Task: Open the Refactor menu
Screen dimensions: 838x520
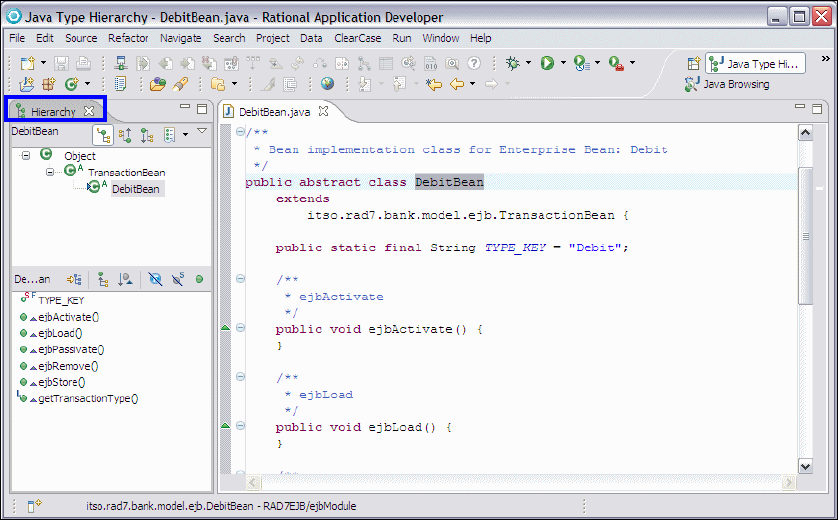Action: 128,38
